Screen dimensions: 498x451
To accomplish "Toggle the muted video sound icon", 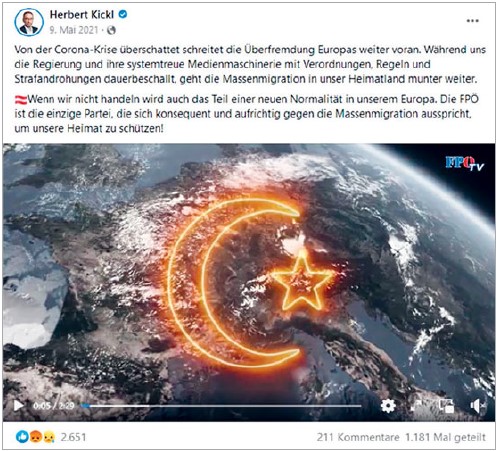I will [478, 406].
